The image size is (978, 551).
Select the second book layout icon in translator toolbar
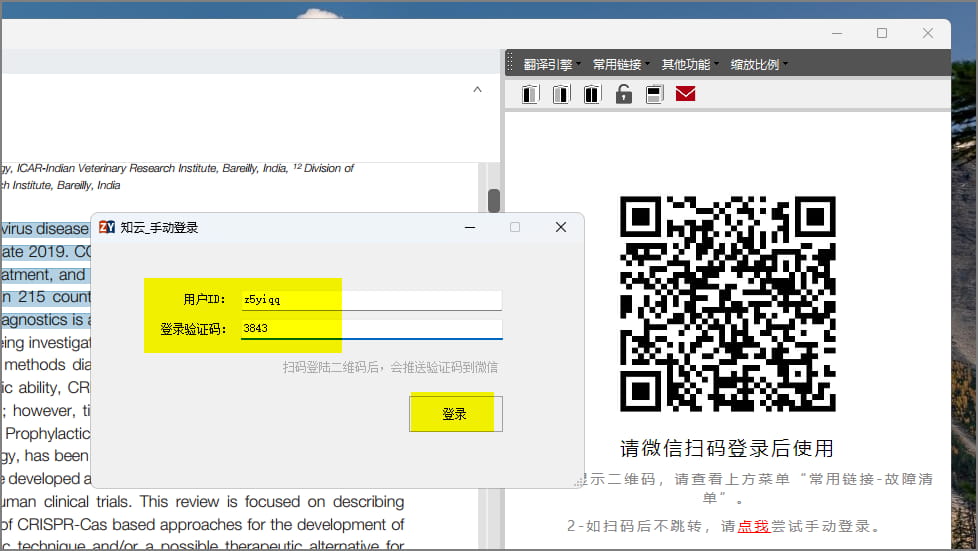pyautogui.click(x=561, y=94)
